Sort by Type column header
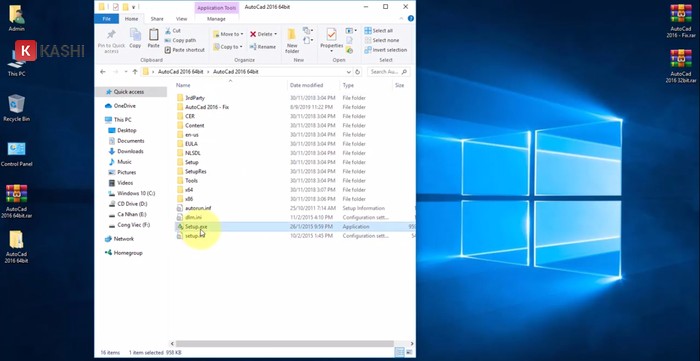The image size is (700, 361). [348, 85]
